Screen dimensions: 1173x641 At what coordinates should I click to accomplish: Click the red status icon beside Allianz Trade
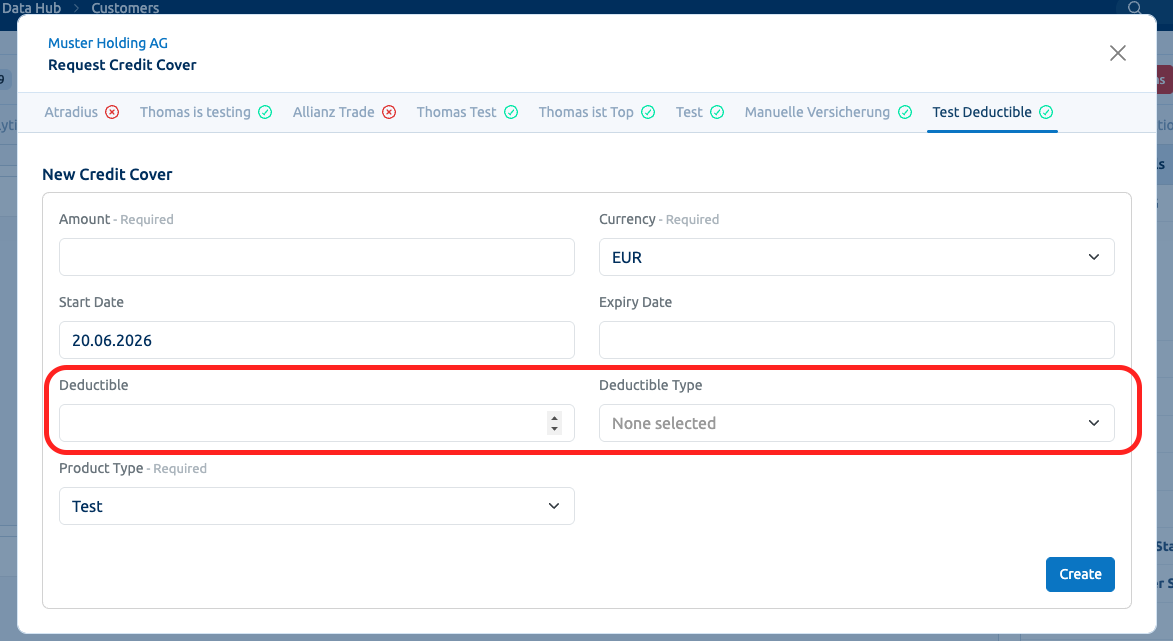click(x=389, y=112)
